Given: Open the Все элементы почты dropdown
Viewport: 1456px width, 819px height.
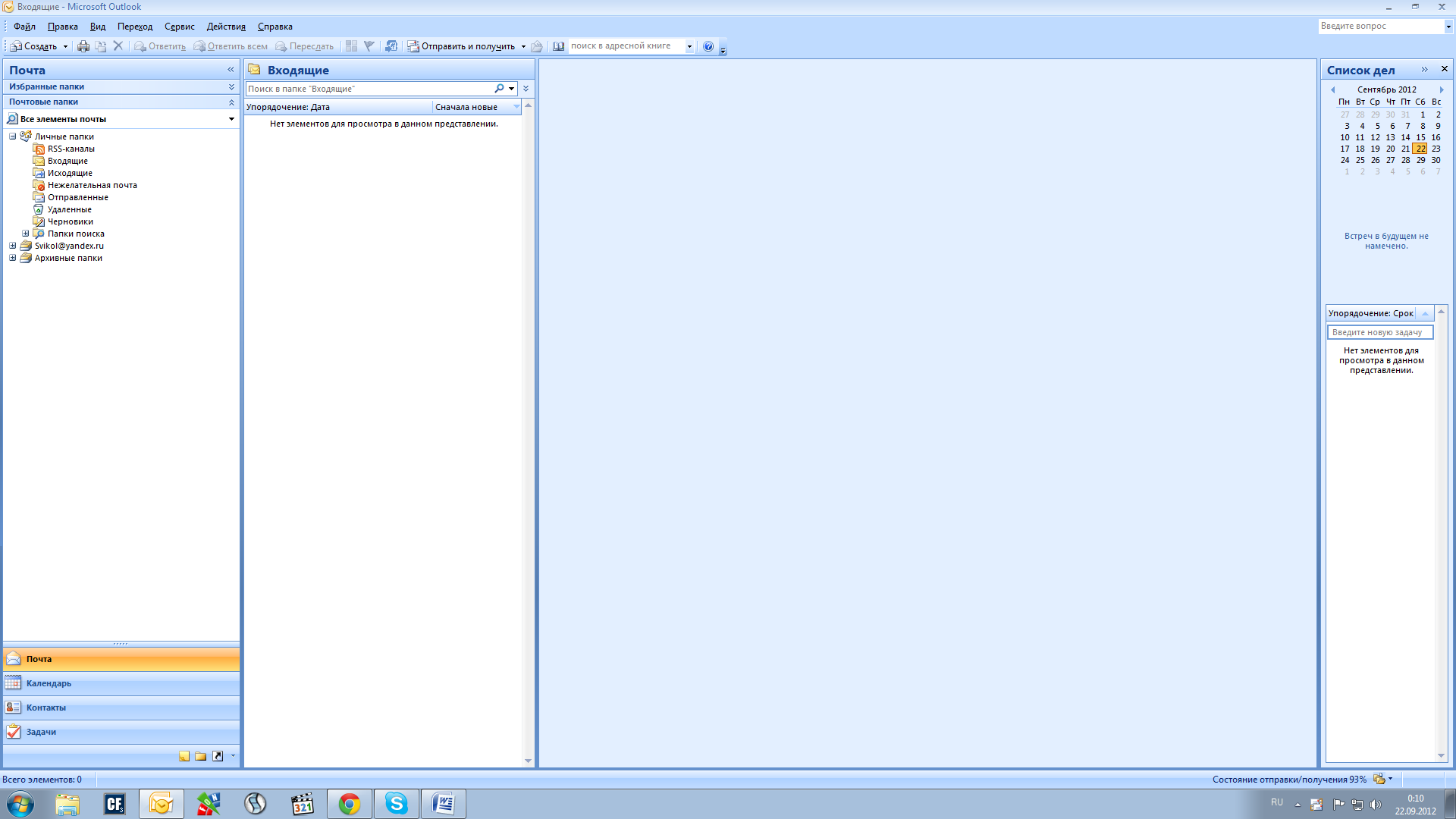Looking at the screenshot, I should tap(231, 119).
